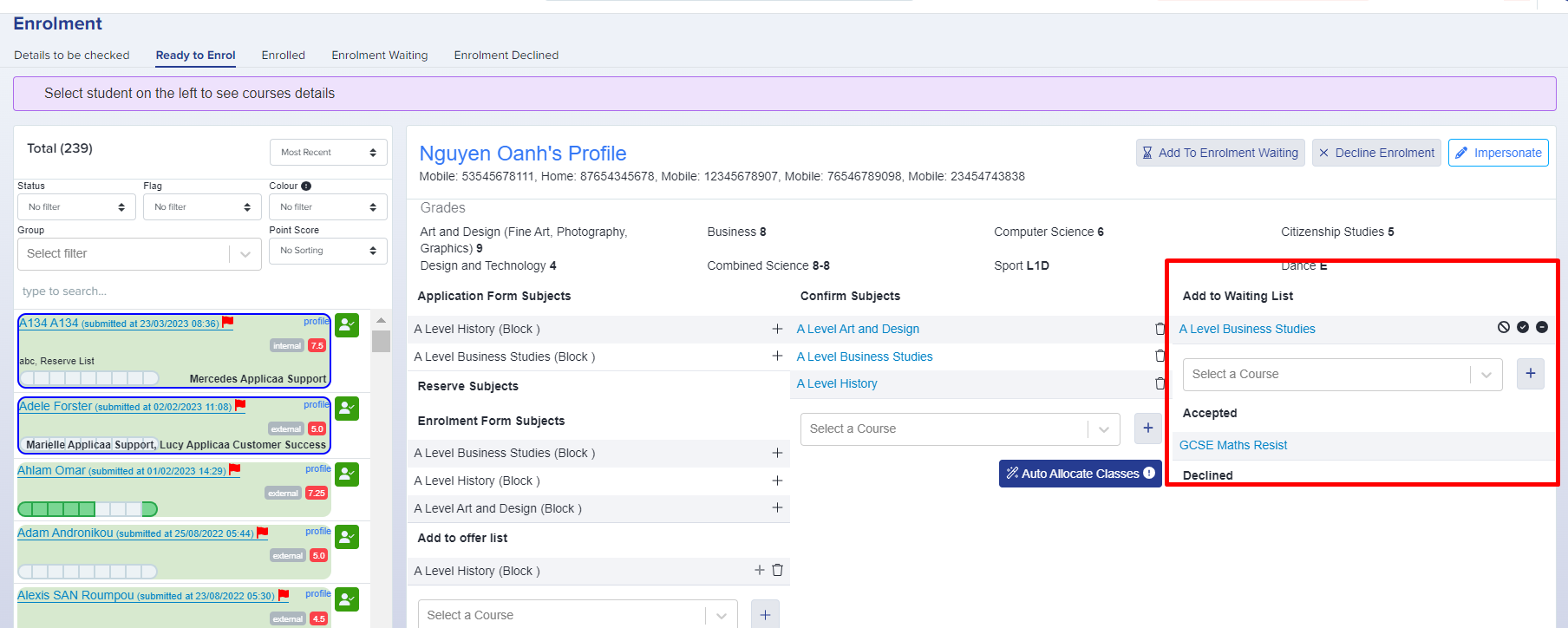1568x628 pixels.
Task: Open Adam Andronikou's student name link
Action: pyautogui.click(x=65, y=533)
